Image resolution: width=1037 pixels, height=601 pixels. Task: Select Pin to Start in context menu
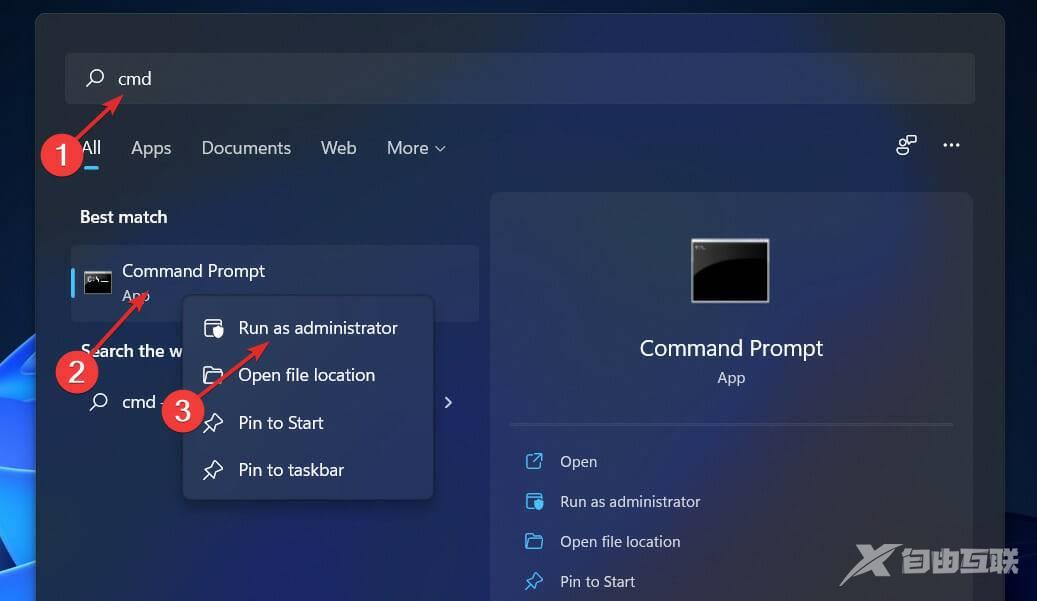(280, 423)
